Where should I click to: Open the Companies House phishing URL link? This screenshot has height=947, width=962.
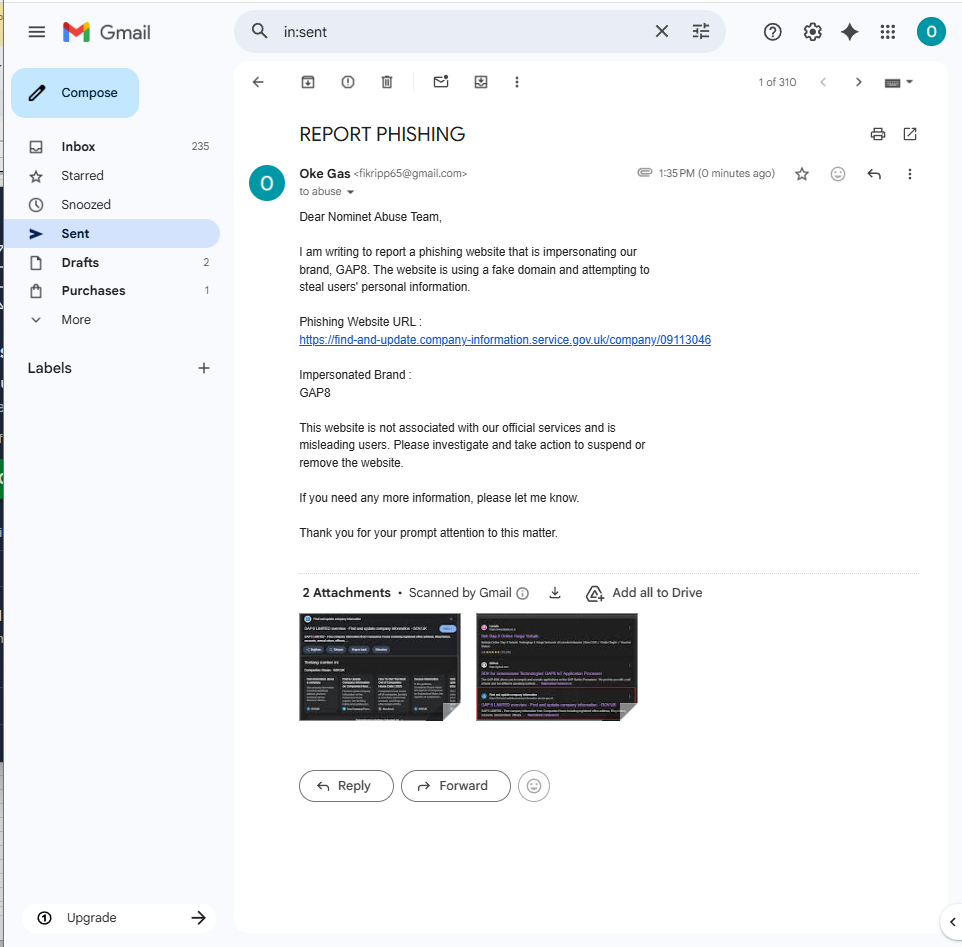(505, 340)
